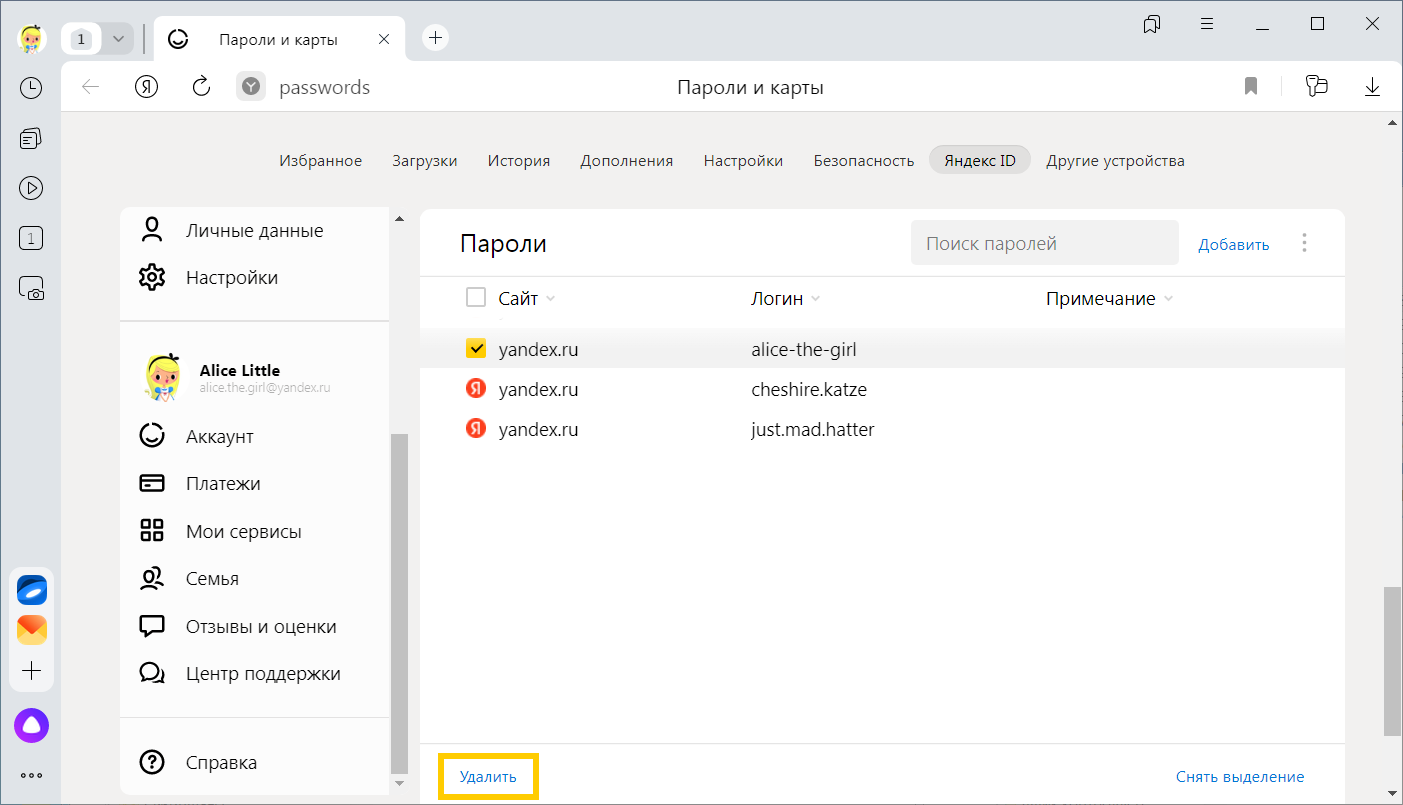1403x805 pixels.
Task: Open the Настройки top tab
Action: click(x=743, y=160)
